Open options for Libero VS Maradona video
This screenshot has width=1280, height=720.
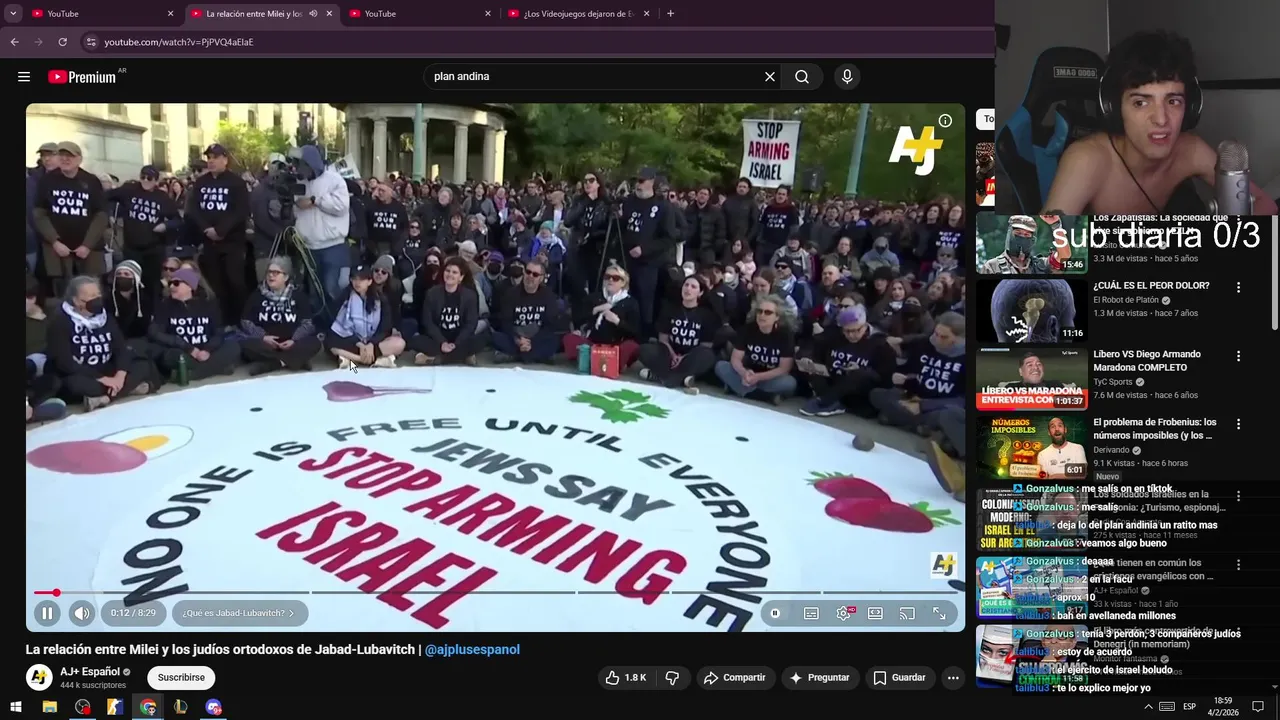[x=1238, y=356]
